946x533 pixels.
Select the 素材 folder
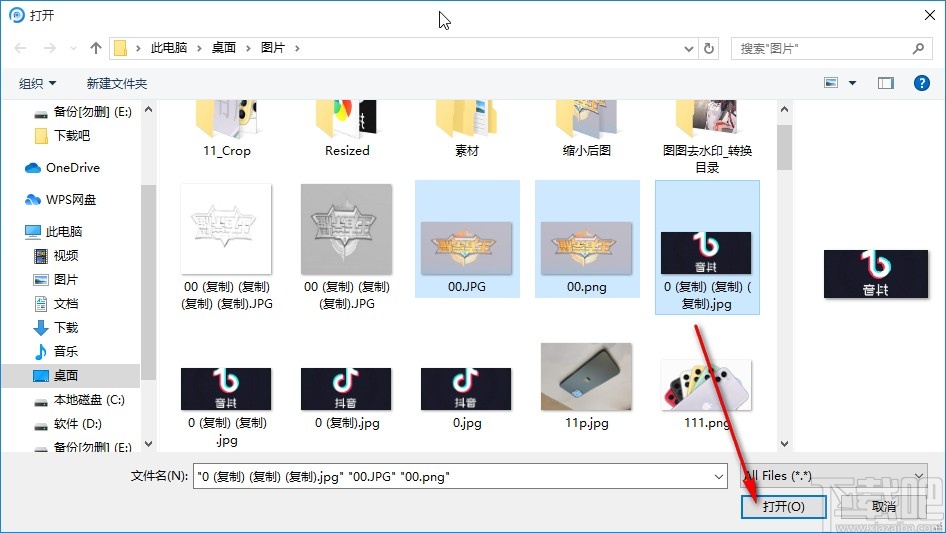pyautogui.click(x=466, y=130)
